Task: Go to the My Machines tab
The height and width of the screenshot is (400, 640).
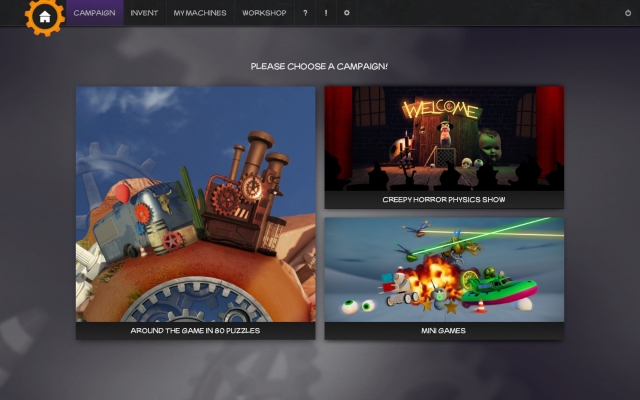Action: point(200,13)
